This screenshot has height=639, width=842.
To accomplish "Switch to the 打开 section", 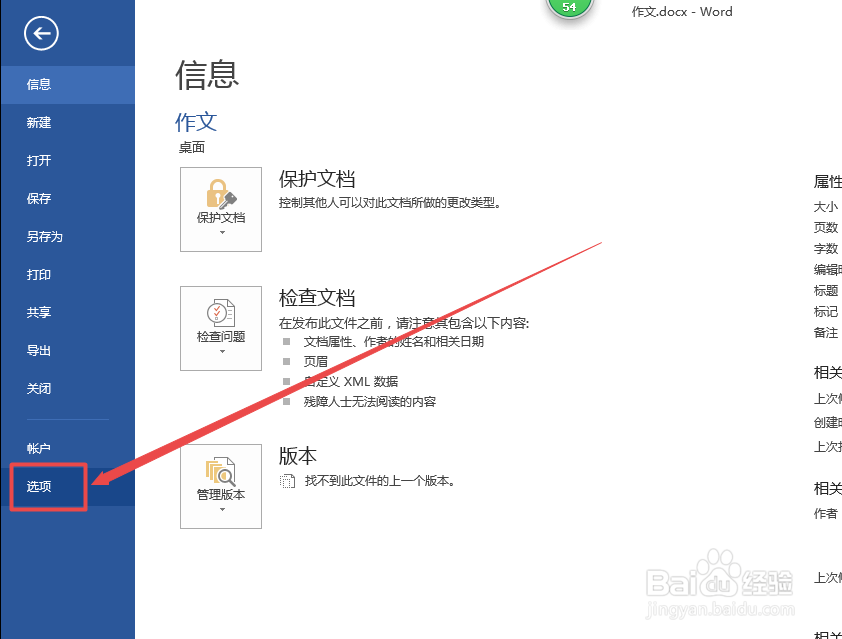I will point(38,160).
